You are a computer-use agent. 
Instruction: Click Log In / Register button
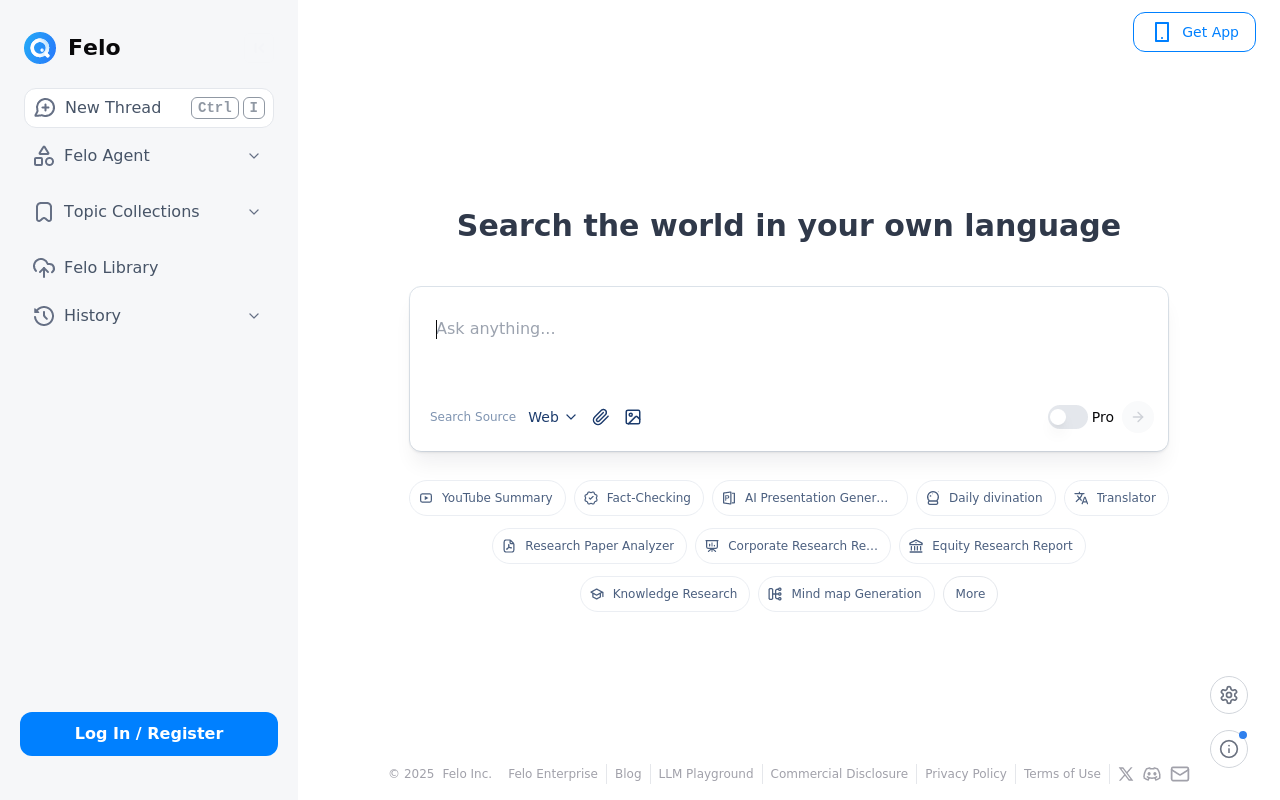point(149,734)
